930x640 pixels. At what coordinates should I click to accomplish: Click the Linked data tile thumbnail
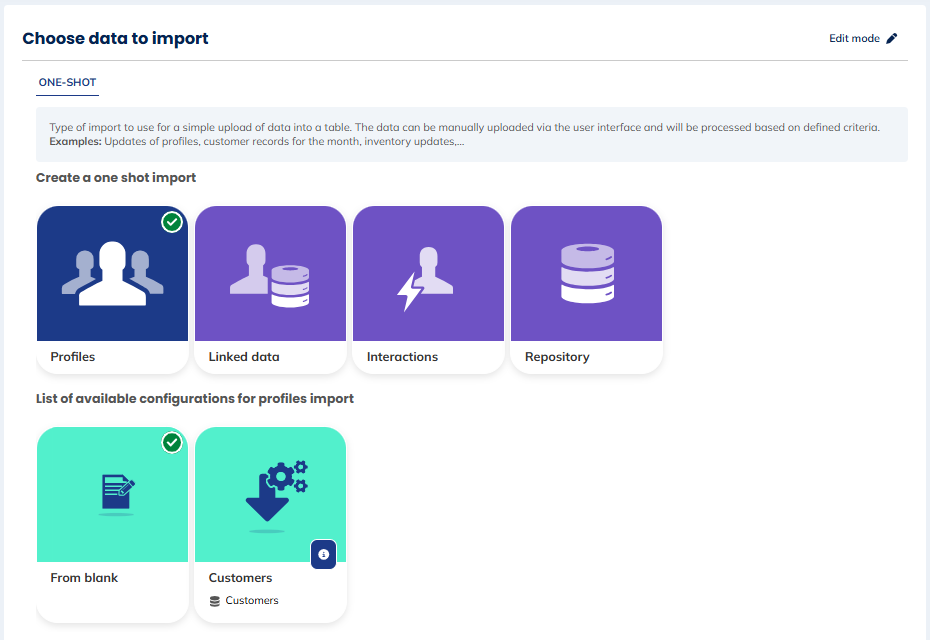point(270,273)
